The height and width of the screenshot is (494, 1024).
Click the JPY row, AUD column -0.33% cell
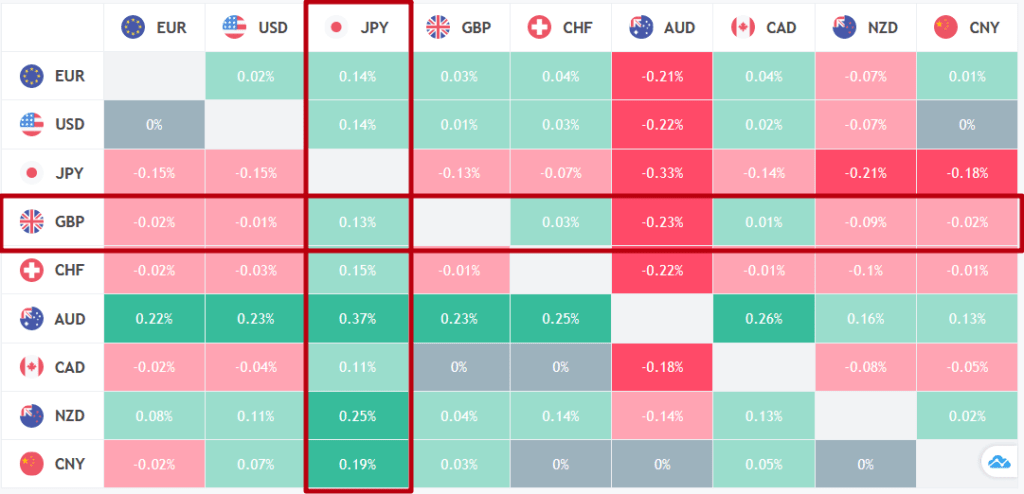point(662,173)
